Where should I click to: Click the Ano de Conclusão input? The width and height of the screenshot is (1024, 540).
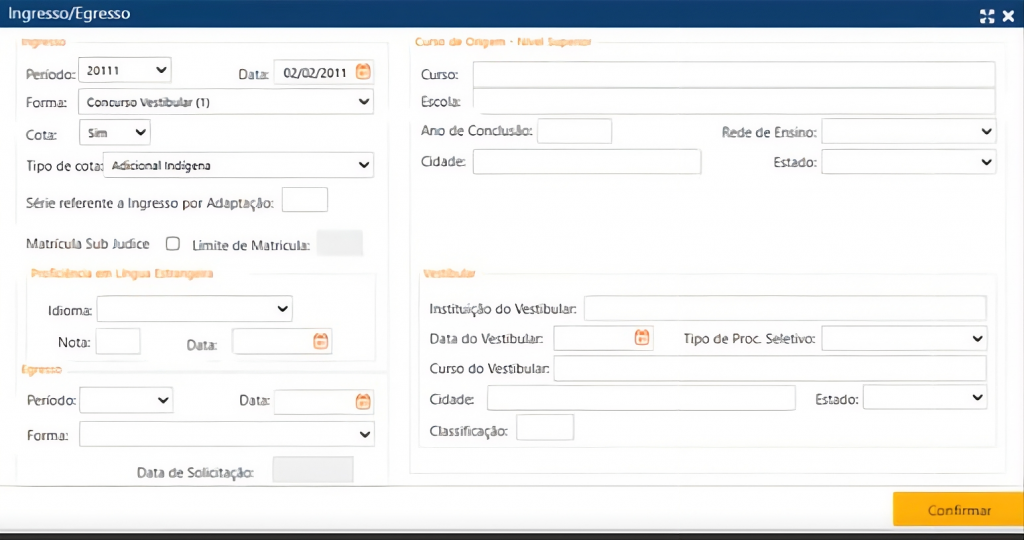574,131
